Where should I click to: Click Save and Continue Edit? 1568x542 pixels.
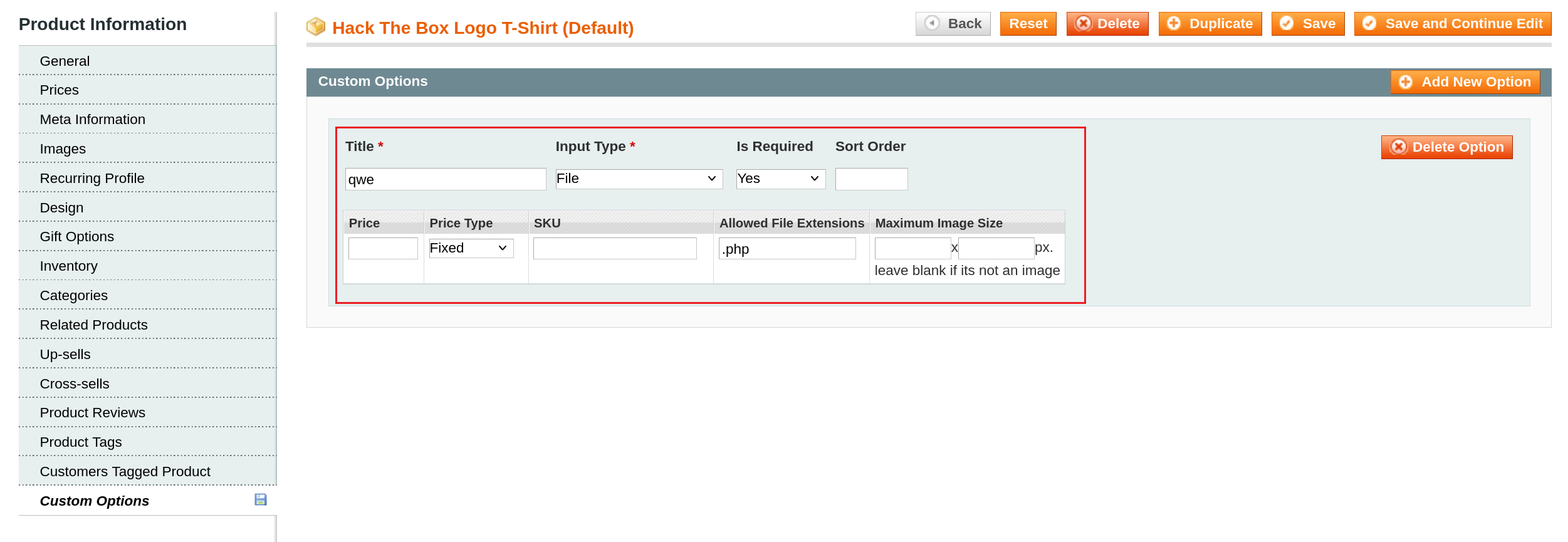[1453, 24]
